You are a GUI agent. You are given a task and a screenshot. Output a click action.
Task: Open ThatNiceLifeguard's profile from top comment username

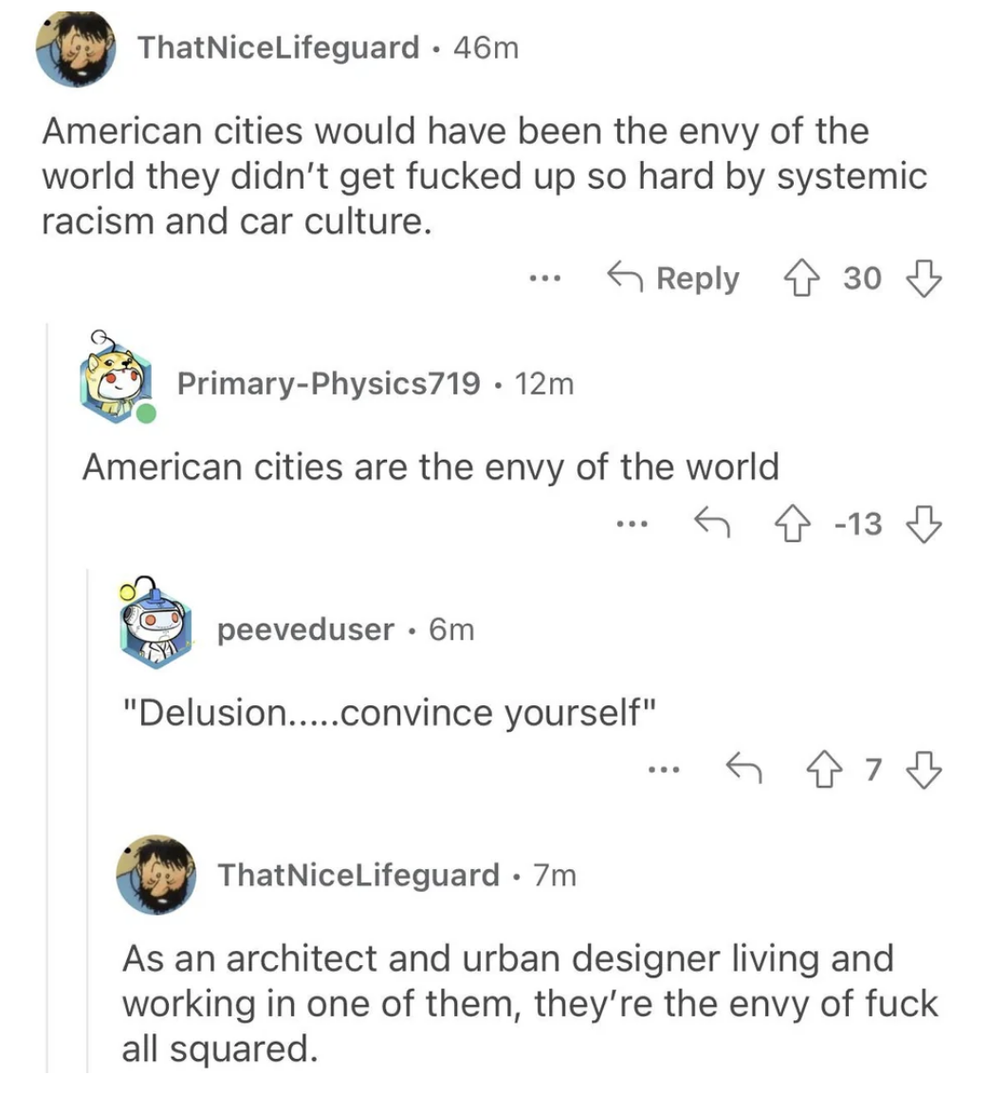pos(277,46)
